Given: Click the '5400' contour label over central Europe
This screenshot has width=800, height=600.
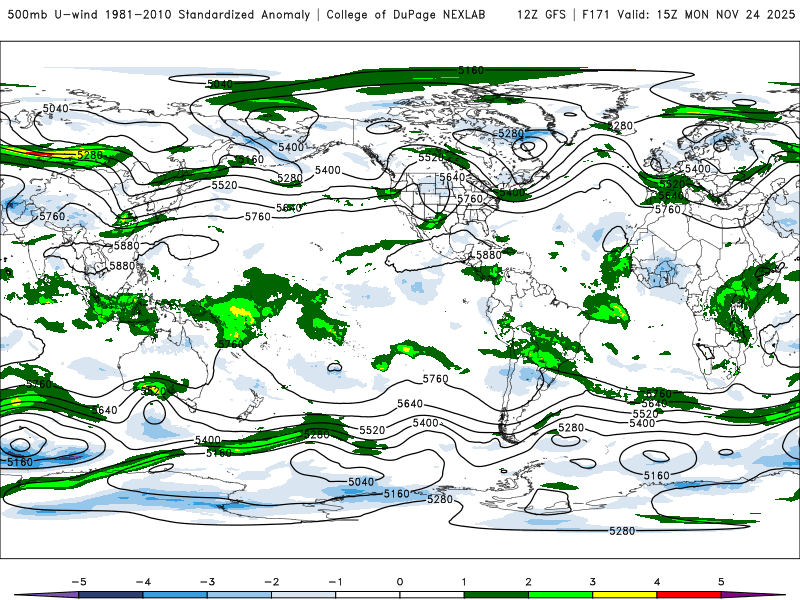Looking at the screenshot, I should (x=697, y=169).
